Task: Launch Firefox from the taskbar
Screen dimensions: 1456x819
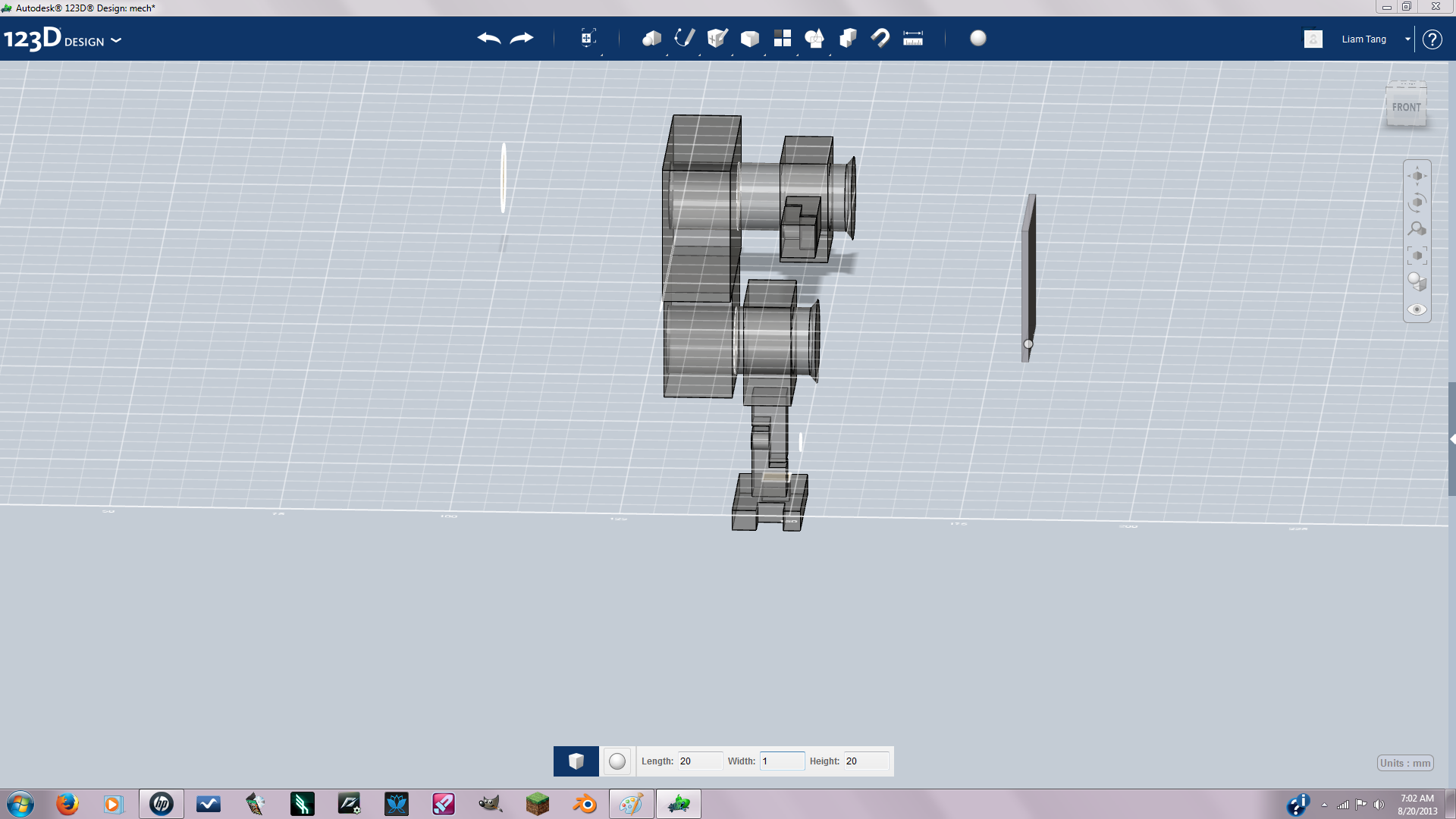Action: pyautogui.click(x=67, y=804)
